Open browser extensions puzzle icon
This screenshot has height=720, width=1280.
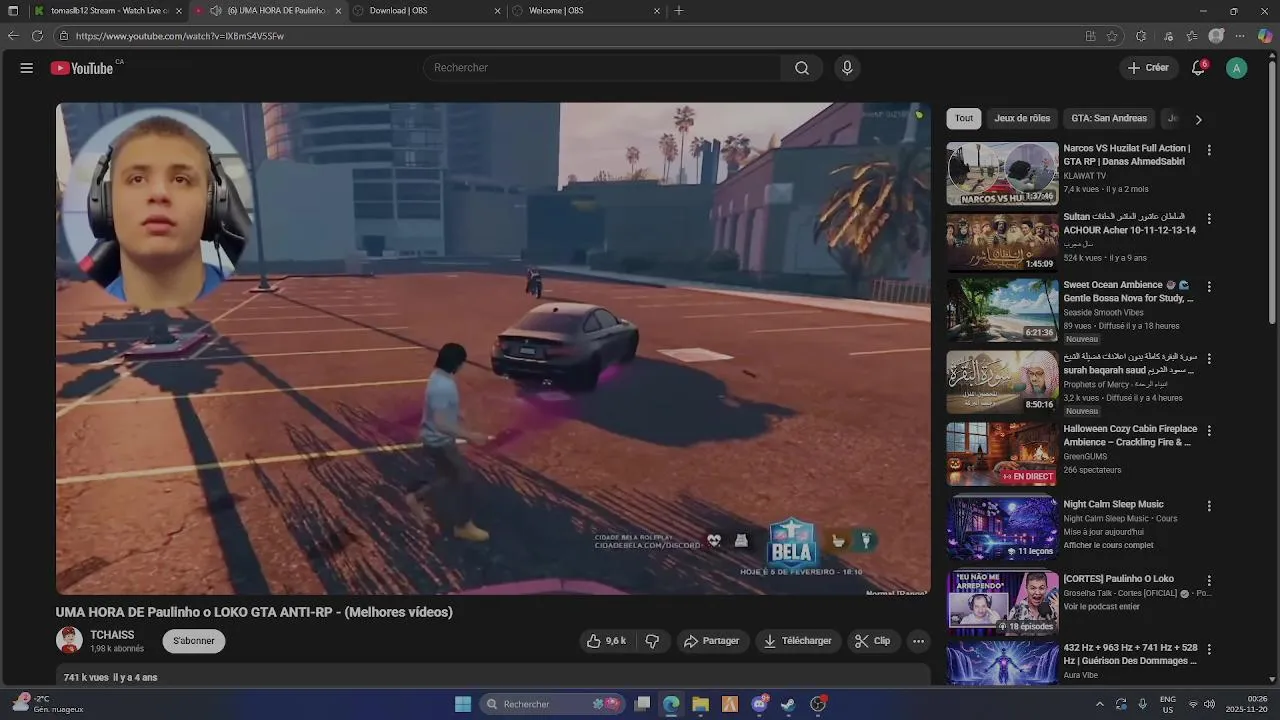[1141, 36]
